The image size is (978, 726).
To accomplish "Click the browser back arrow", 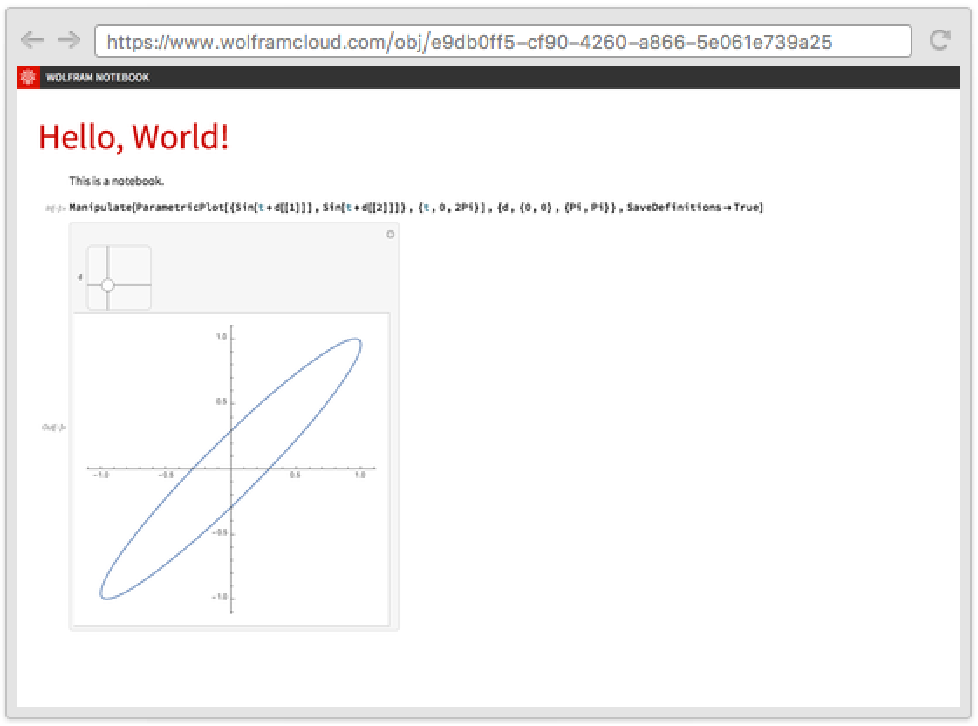I will (x=32, y=40).
